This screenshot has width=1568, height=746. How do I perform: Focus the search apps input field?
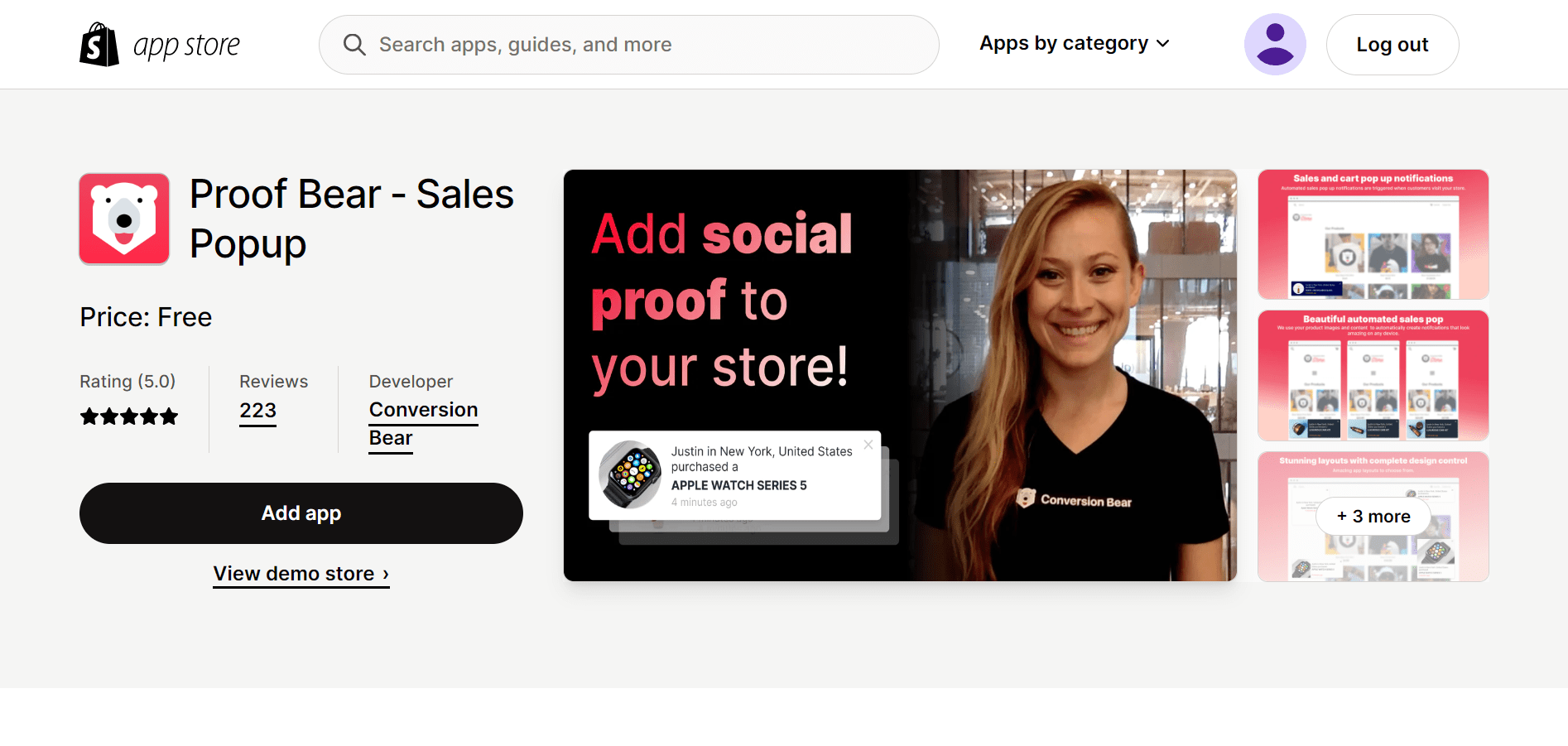pos(629,45)
